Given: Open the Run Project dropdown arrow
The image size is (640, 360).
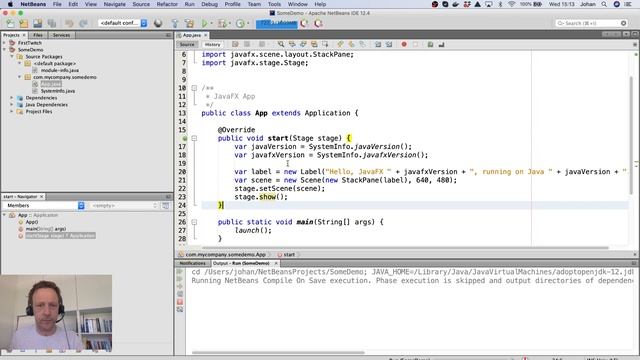Looking at the screenshot, I should [x=211, y=23].
